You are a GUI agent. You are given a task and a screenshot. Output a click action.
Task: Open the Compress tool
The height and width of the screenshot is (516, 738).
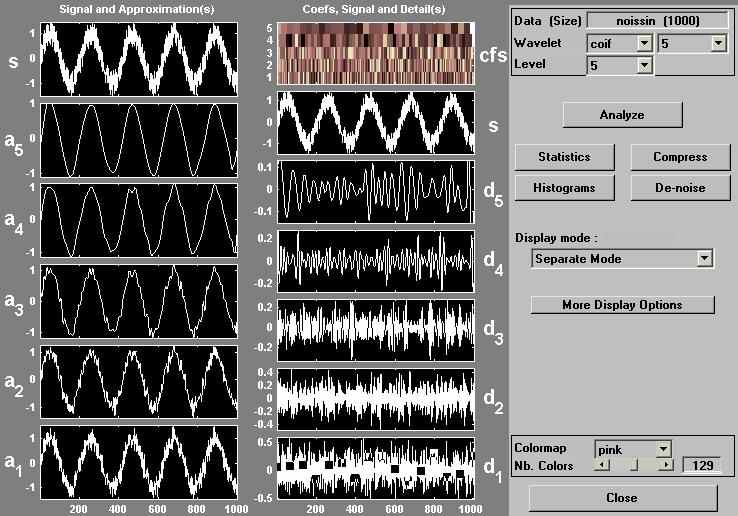pos(680,157)
